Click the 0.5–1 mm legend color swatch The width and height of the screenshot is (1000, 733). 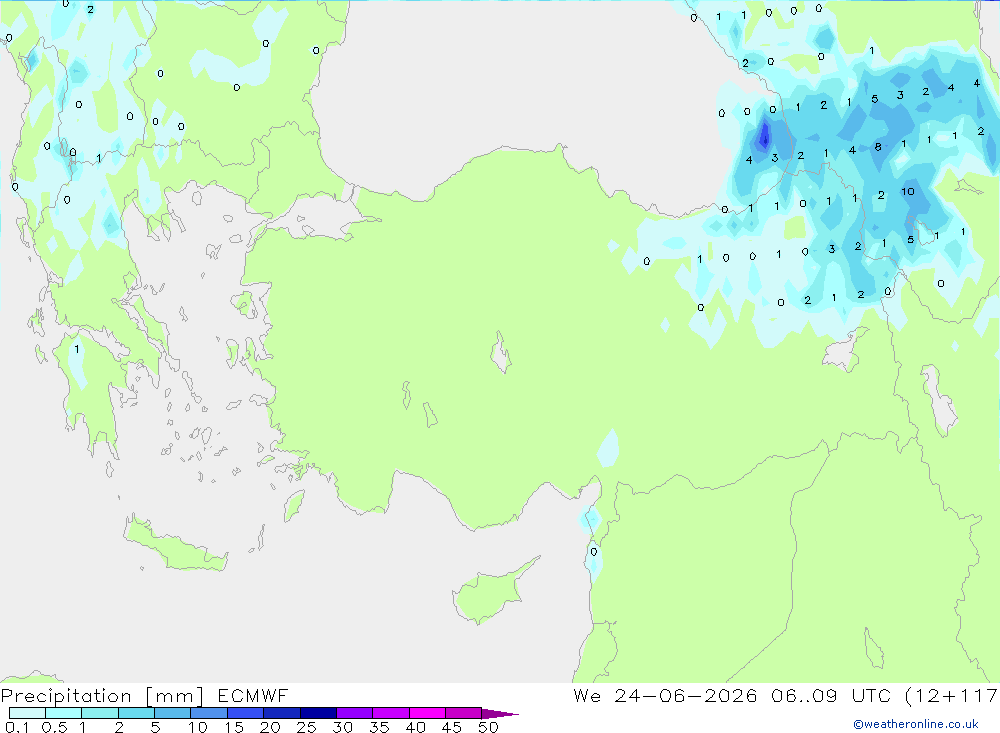click(64, 713)
